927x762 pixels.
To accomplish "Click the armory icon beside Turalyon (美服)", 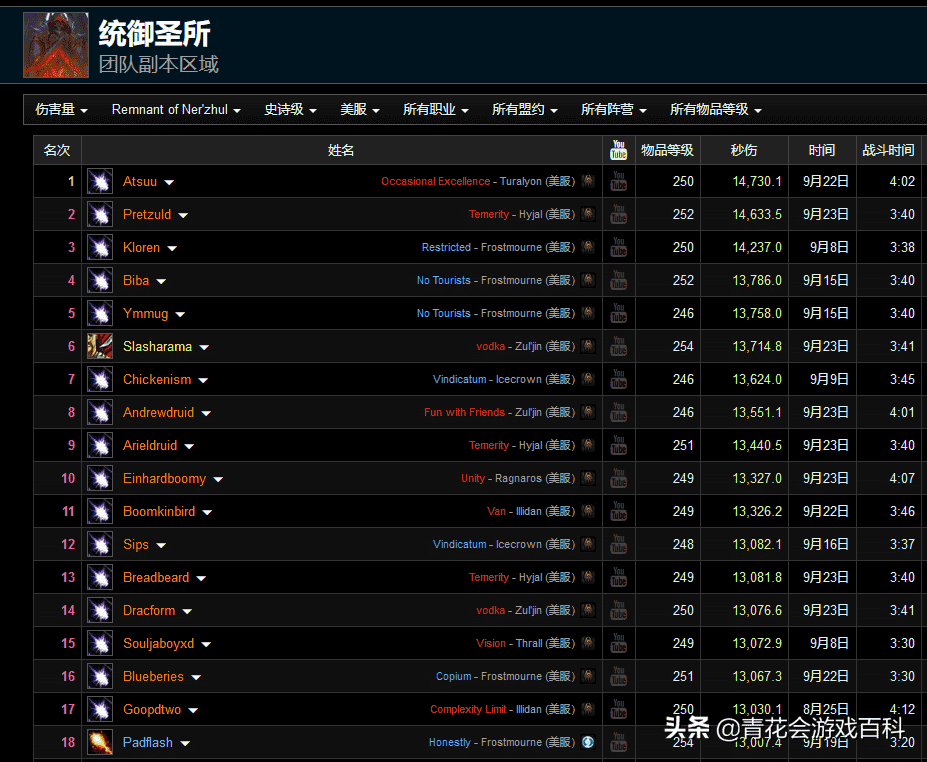I will (588, 182).
